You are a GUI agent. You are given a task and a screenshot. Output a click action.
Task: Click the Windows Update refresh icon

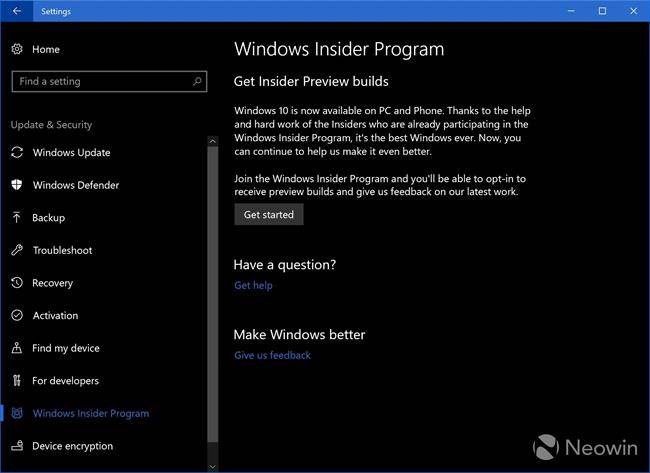[x=17, y=152]
